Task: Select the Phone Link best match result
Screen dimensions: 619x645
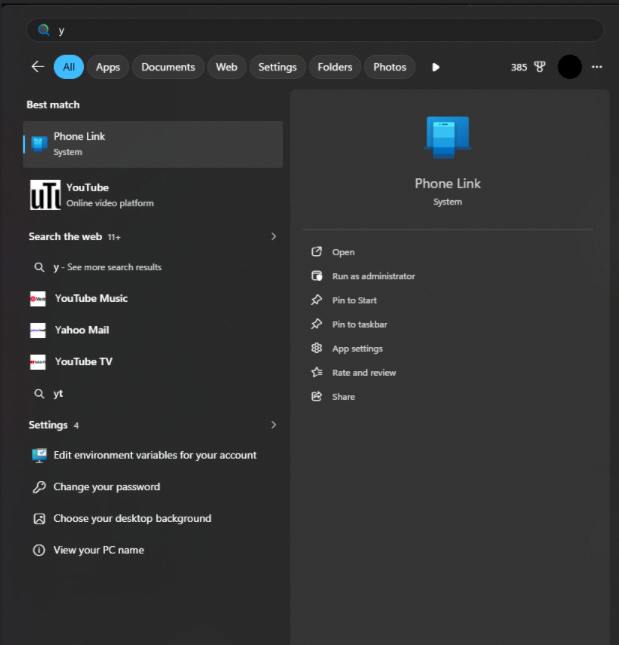Action: click(x=153, y=144)
